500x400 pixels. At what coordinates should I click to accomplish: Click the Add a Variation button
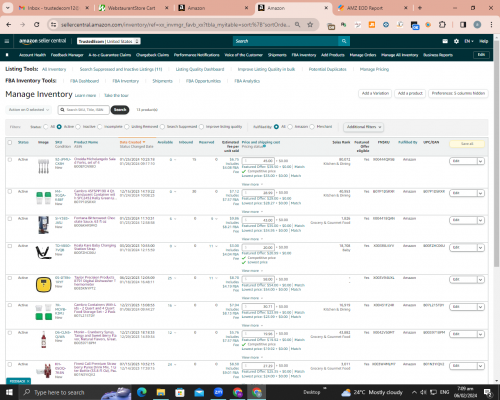(375, 93)
